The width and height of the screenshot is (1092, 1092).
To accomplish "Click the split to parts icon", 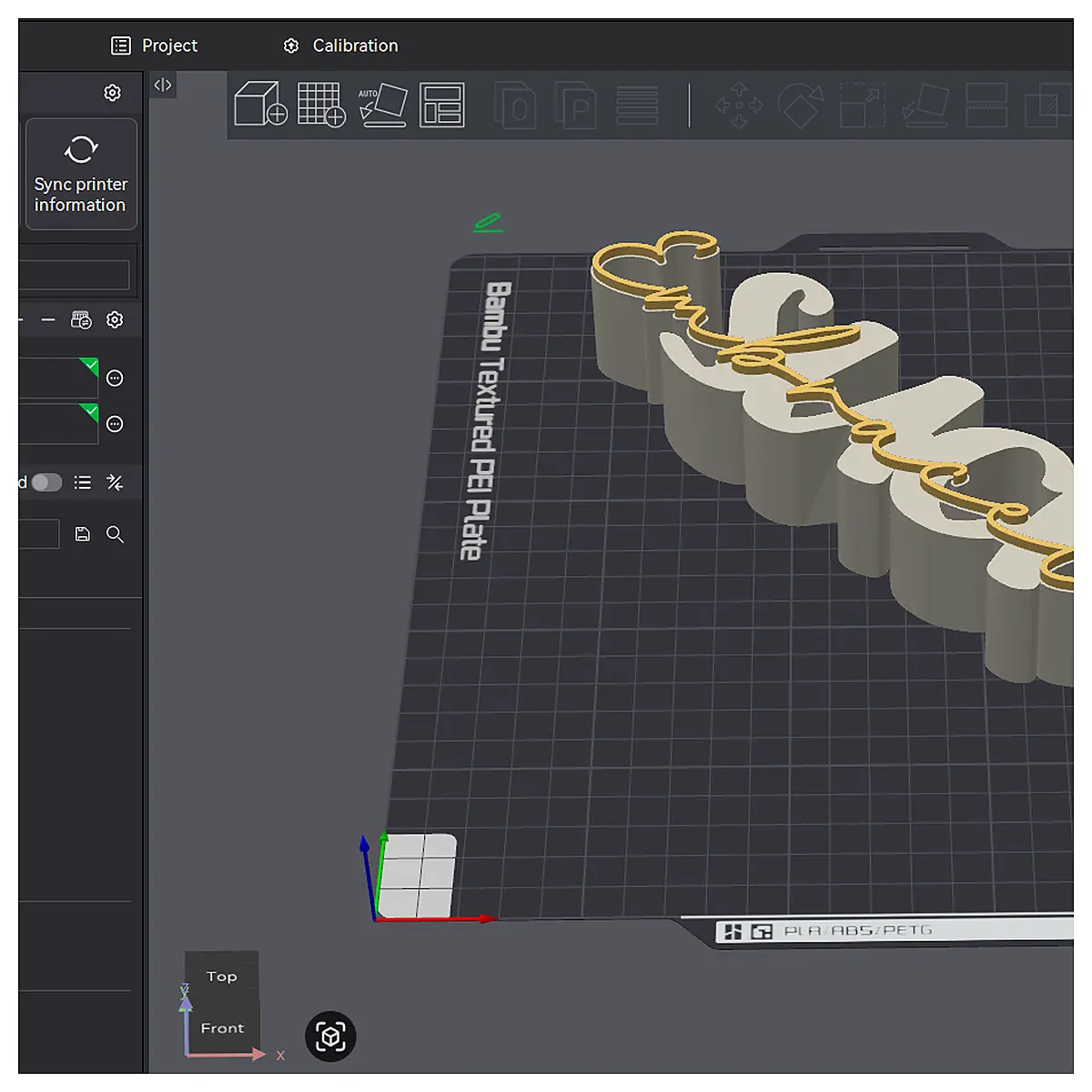I will click(x=576, y=105).
